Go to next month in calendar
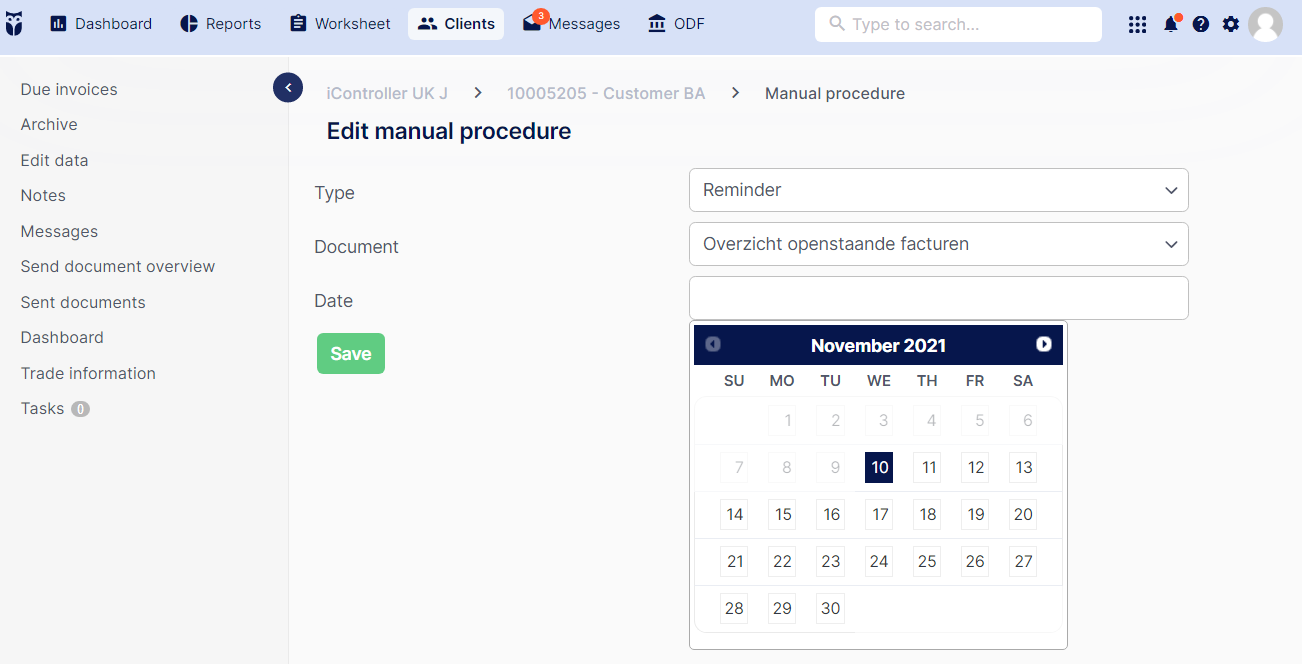 pyautogui.click(x=1044, y=344)
